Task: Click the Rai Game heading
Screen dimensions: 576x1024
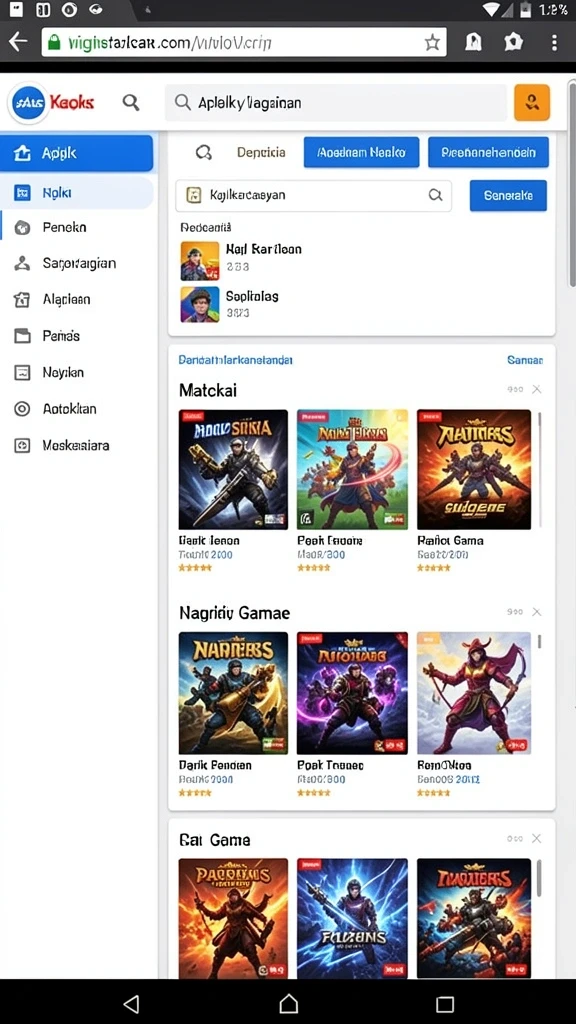Action: coord(215,840)
